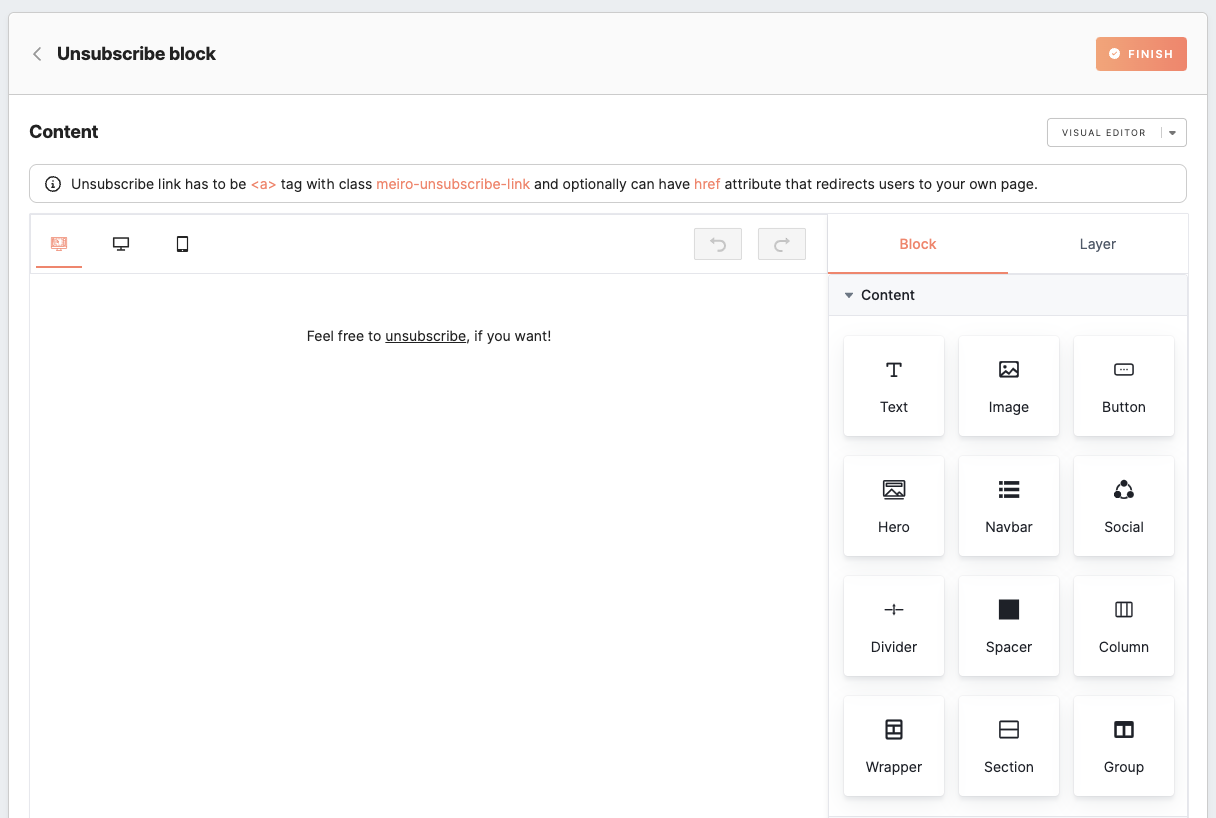Select the Section block
Screen dimensions: 1216x818
coord(1009,746)
